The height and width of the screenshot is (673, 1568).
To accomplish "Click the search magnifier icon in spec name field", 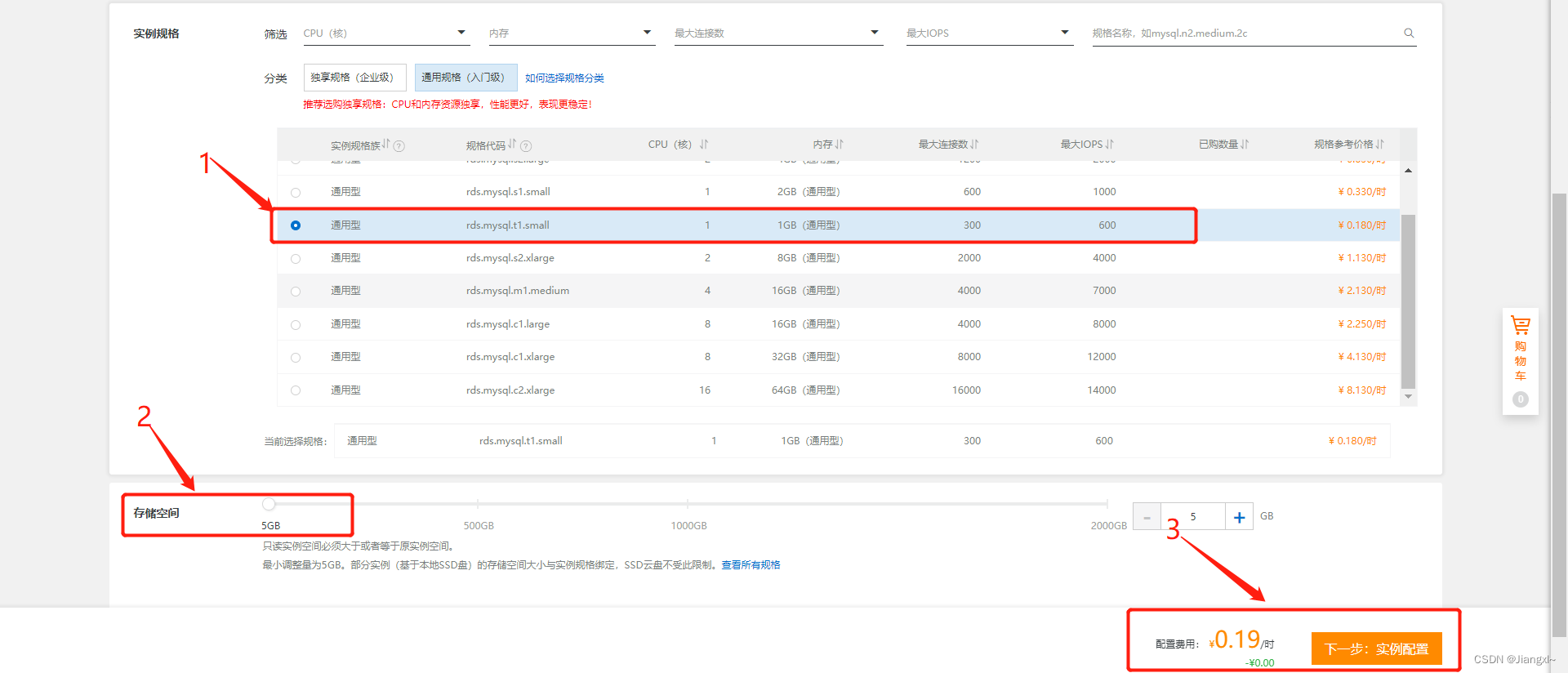I will click(1409, 33).
